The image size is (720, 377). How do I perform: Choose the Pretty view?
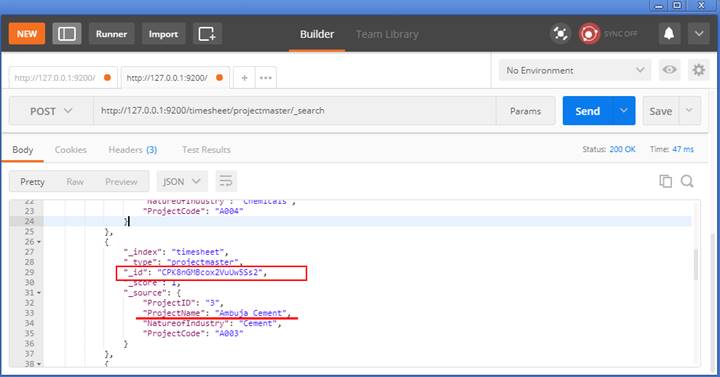[32, 182]
